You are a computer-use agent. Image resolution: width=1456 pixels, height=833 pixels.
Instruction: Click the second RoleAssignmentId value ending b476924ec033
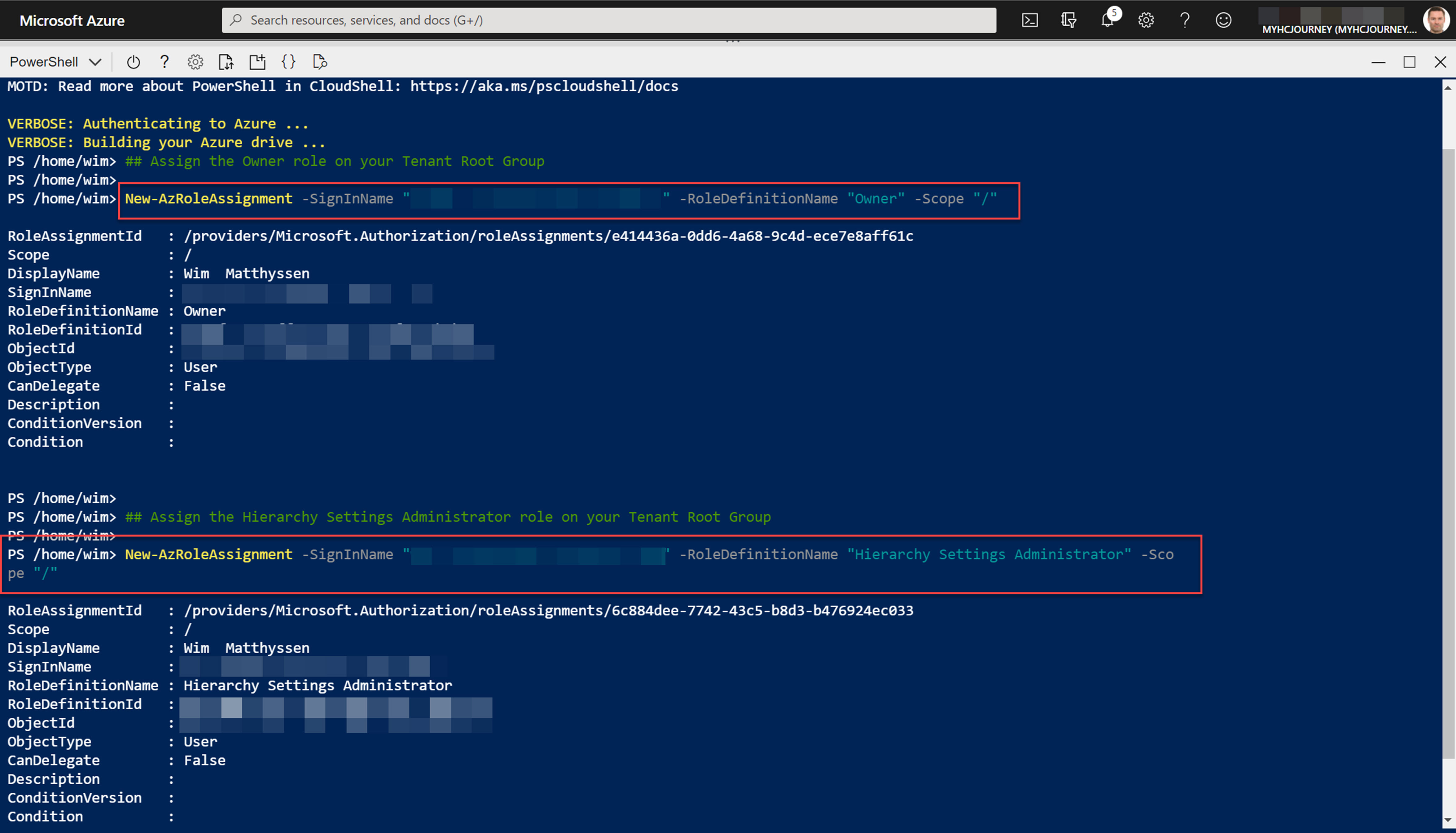(x=548, y=611)
